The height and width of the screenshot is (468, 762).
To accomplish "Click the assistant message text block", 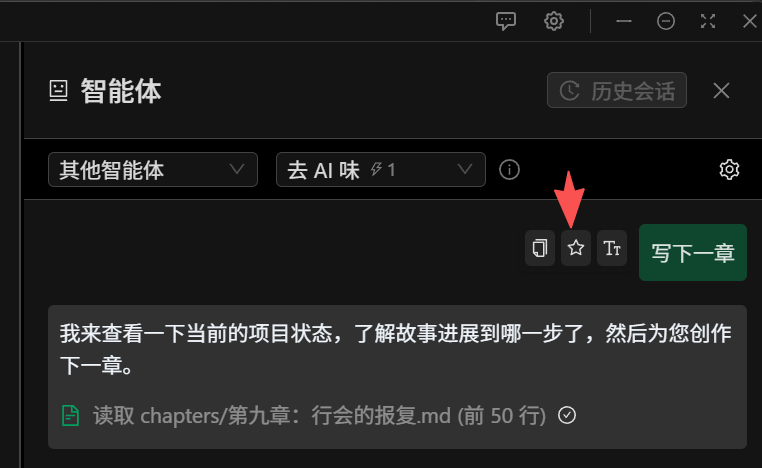I will [397, 377].
